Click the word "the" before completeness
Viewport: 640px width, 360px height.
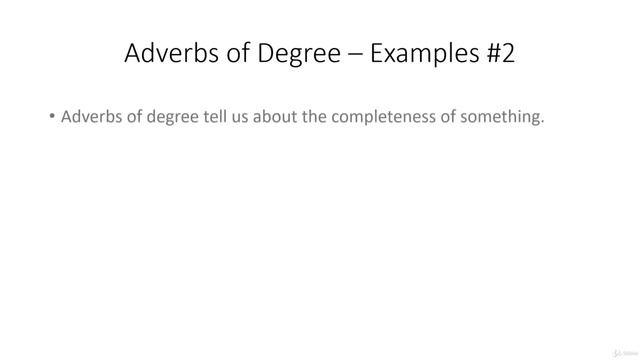[x=314, y=117]
